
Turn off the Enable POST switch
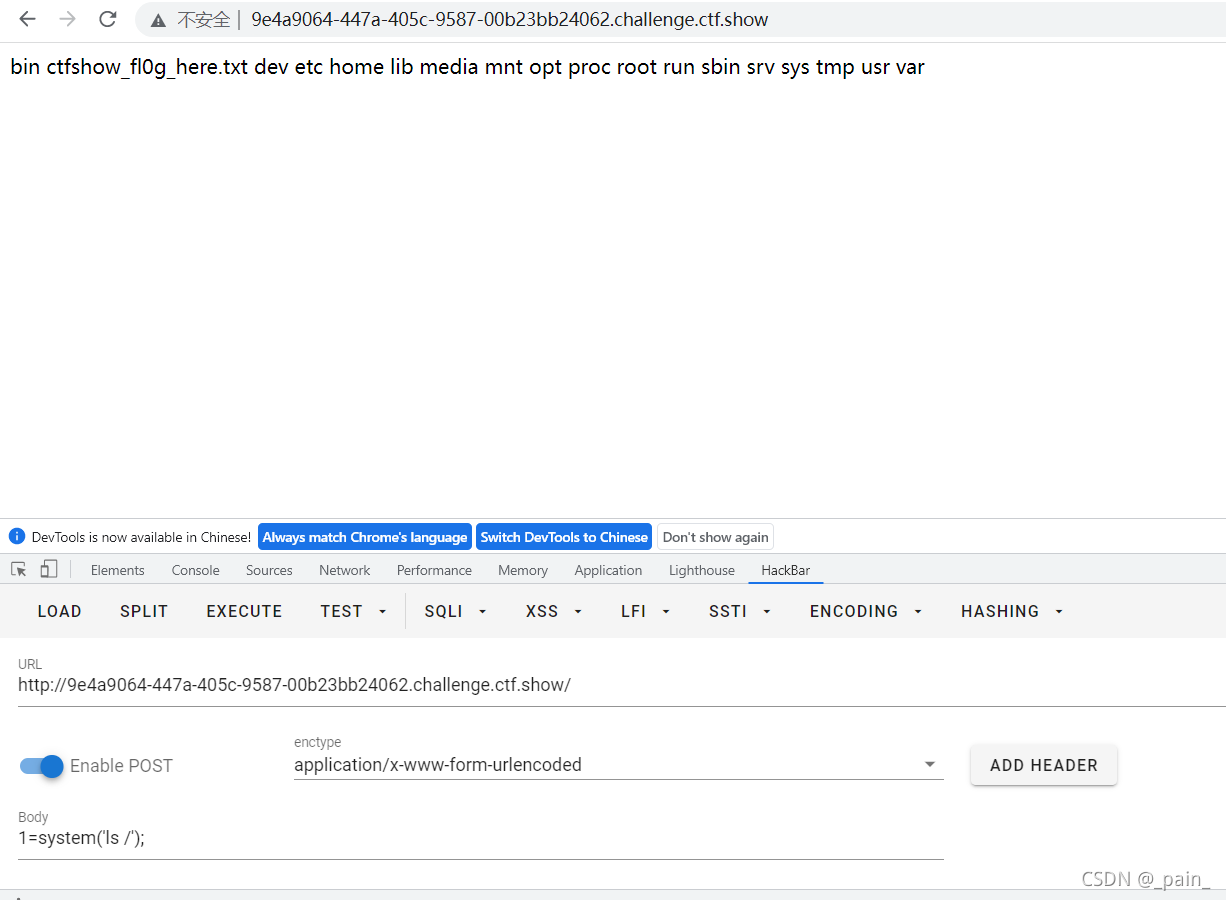(x=42, y=766)
